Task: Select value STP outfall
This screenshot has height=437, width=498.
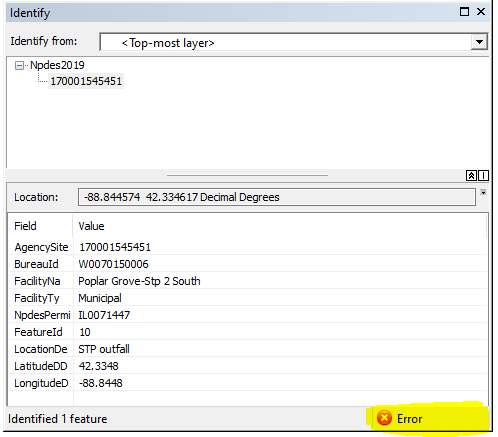Action: pos(104,349)
